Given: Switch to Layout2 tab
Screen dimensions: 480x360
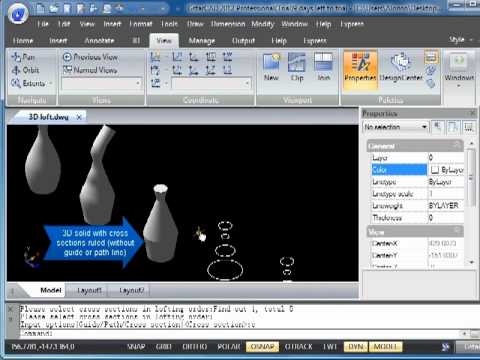Looking at the screenshot, I should (131, 290).
